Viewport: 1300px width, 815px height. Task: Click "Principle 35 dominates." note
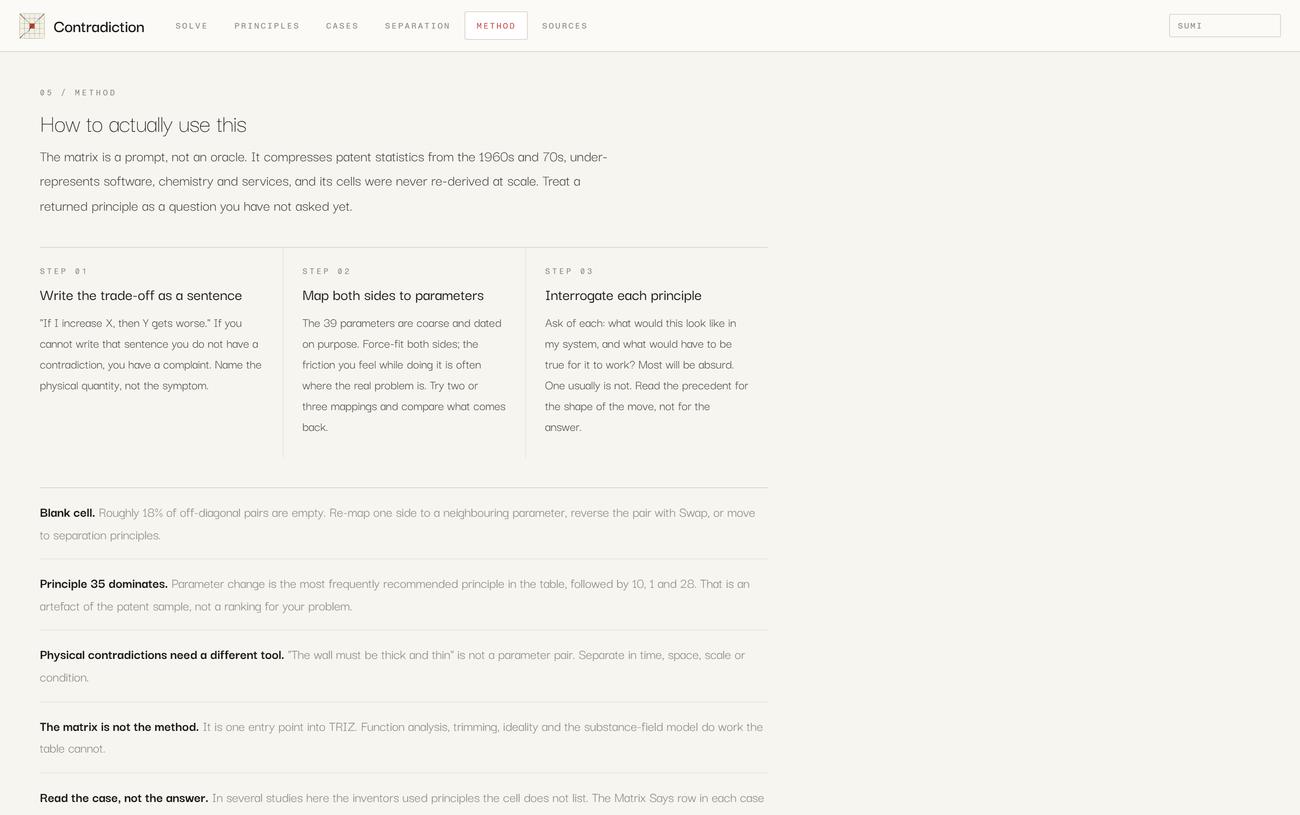404,595
